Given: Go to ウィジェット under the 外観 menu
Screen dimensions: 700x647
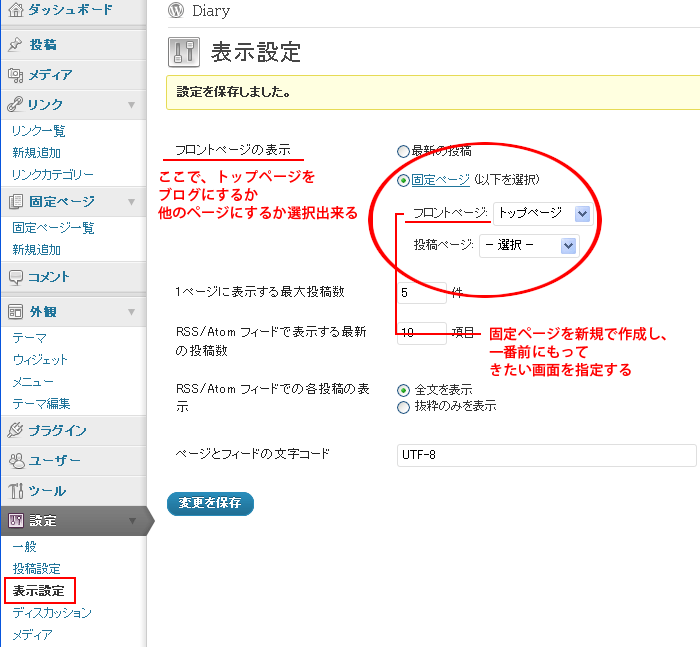Looking at the screenshot, I should pyautogui.click(x=40, y=360).
